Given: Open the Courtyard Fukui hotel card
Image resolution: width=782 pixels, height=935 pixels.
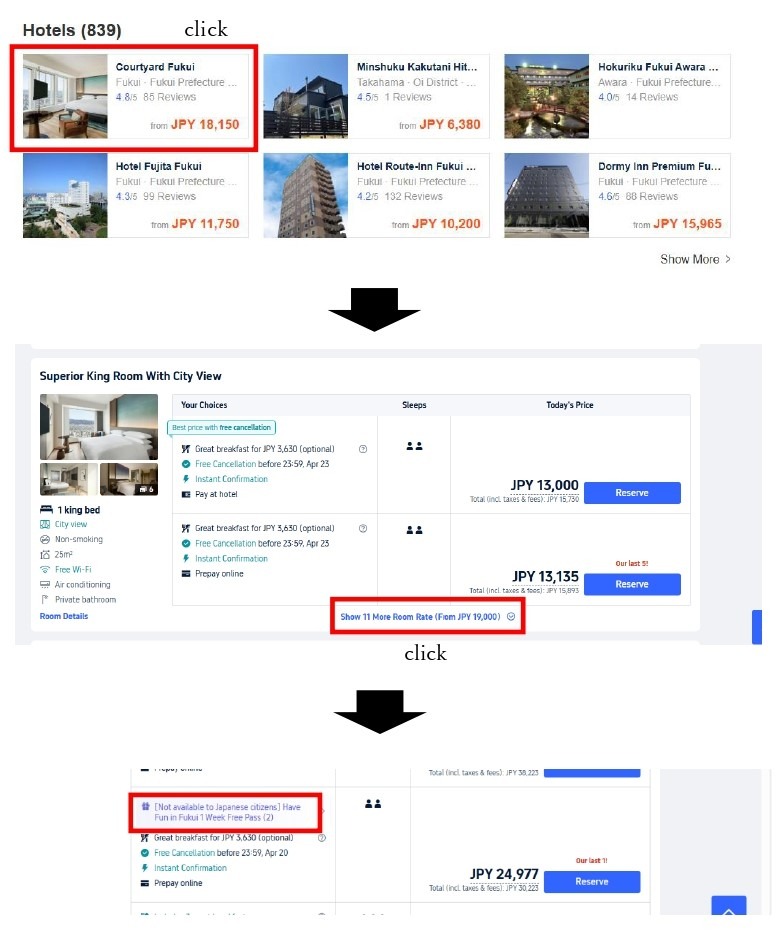Looking at the screenshot, I should tap(135, 97).
